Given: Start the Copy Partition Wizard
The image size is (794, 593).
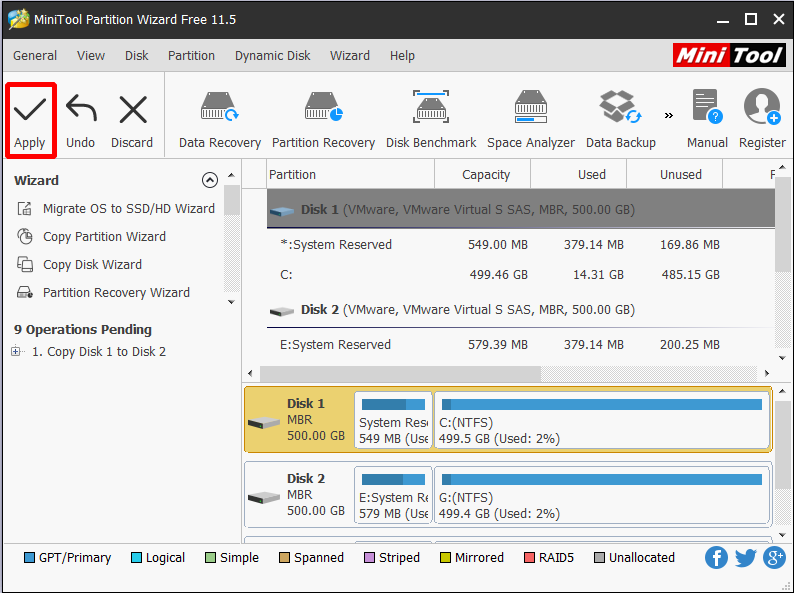Looking at the screenshot, I should coord(92,236).
